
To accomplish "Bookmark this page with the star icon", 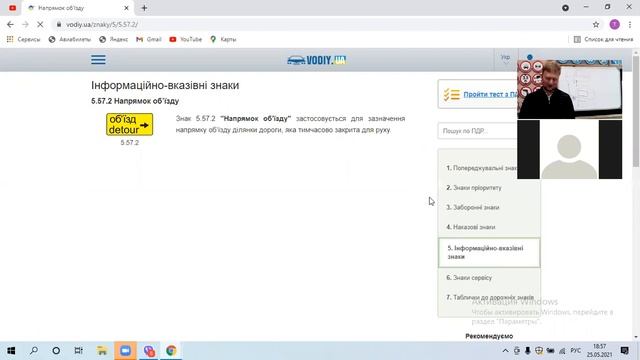I will (x=596, y=24).
